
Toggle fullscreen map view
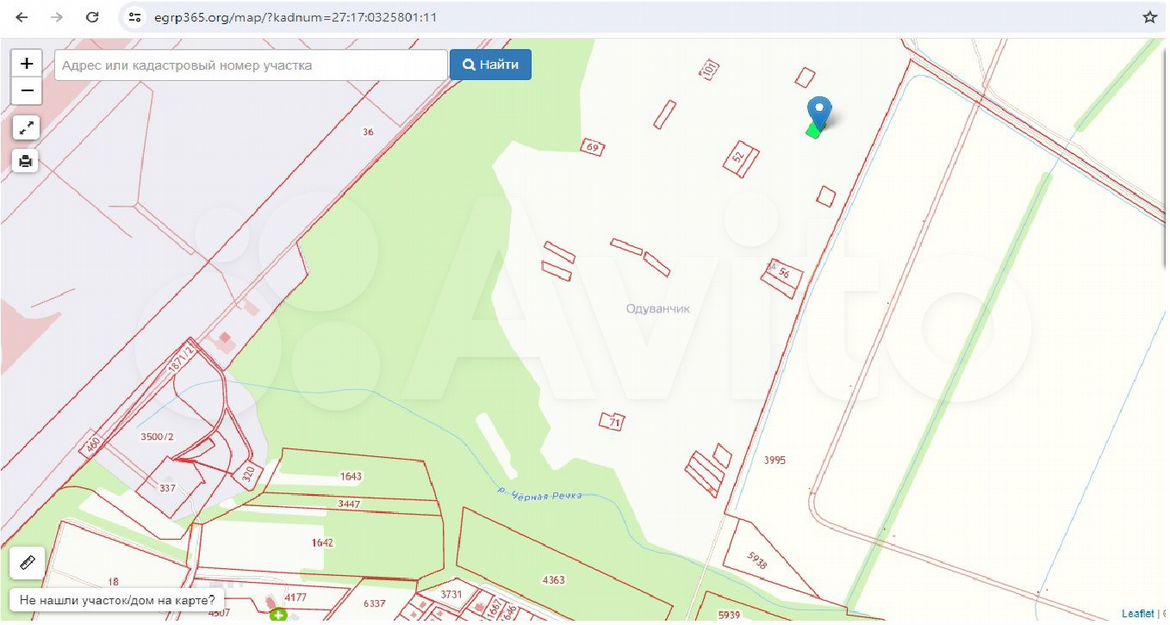[26, 127]
